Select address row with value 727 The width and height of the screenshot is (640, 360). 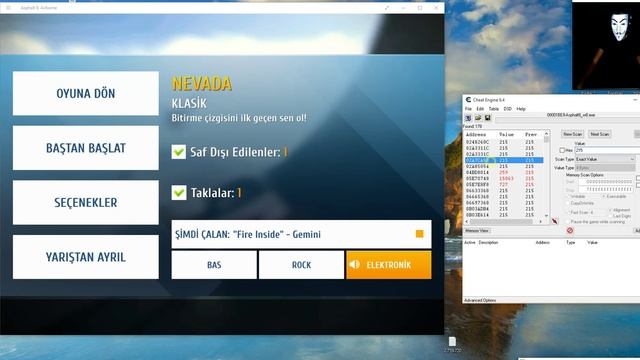pos(504,184)
